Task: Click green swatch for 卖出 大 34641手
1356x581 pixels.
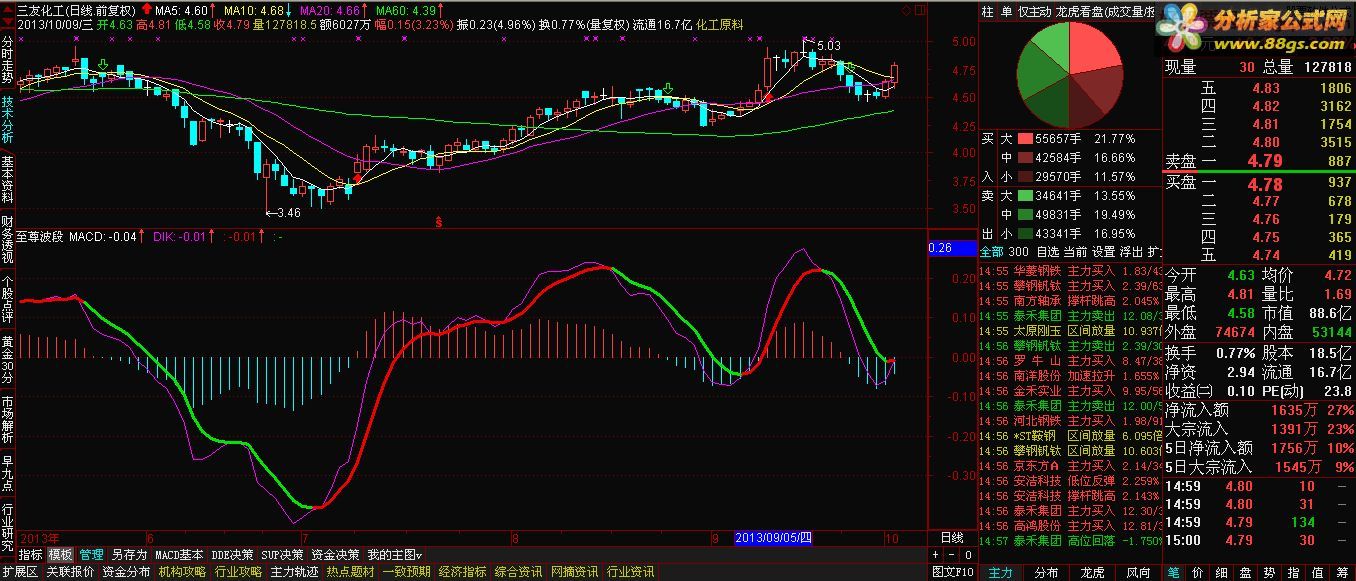Action: (x=1025, y=196)
